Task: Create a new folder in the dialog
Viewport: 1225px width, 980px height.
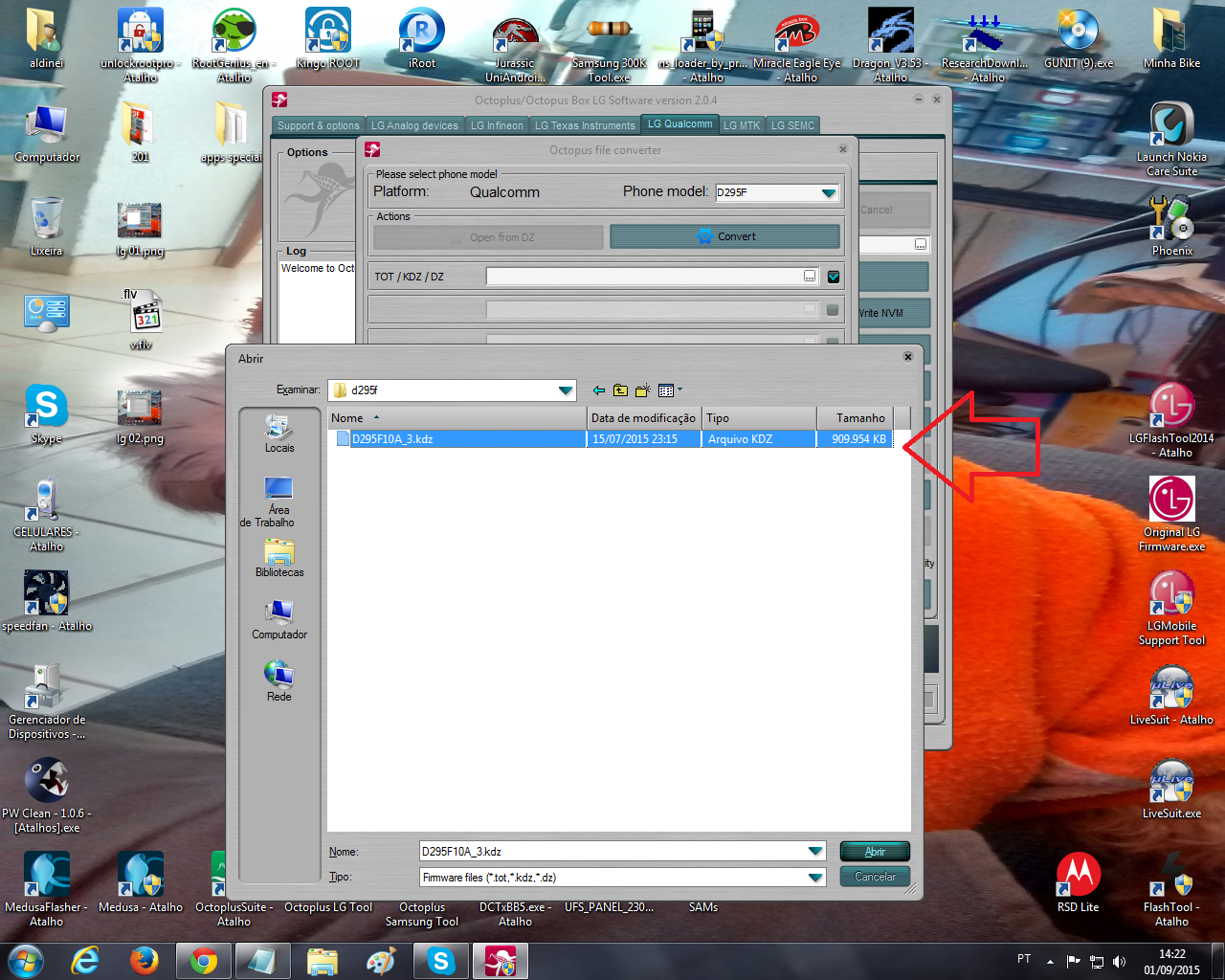Action: (x=642, y=390)
